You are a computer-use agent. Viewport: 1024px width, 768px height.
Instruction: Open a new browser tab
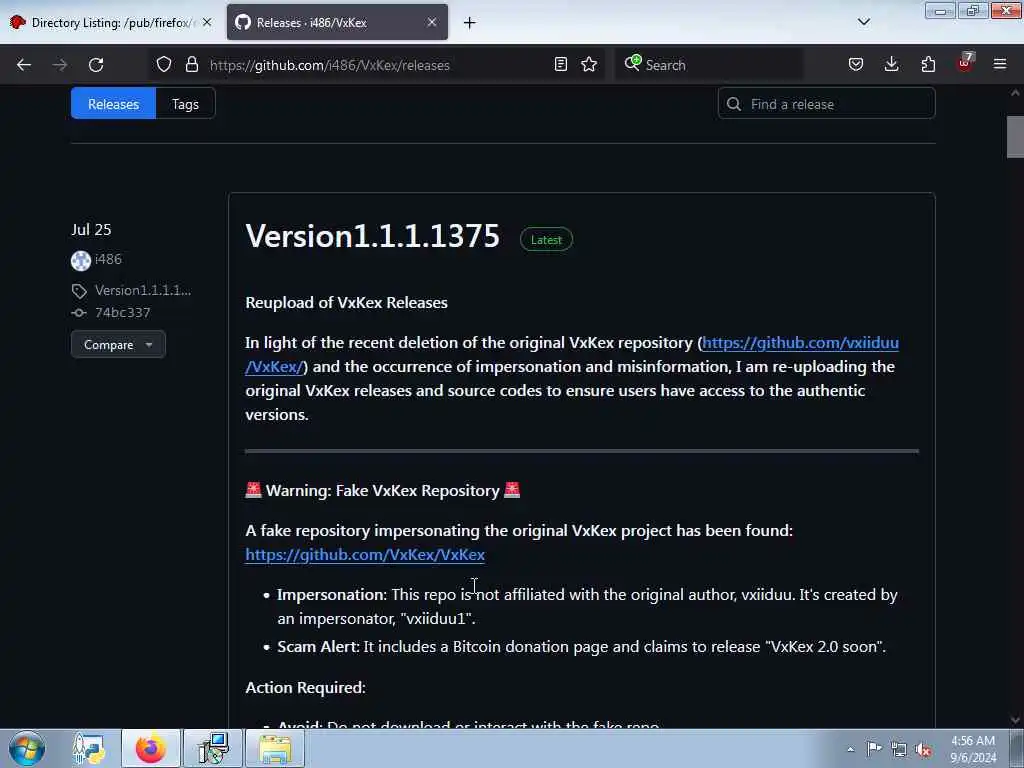470,23
